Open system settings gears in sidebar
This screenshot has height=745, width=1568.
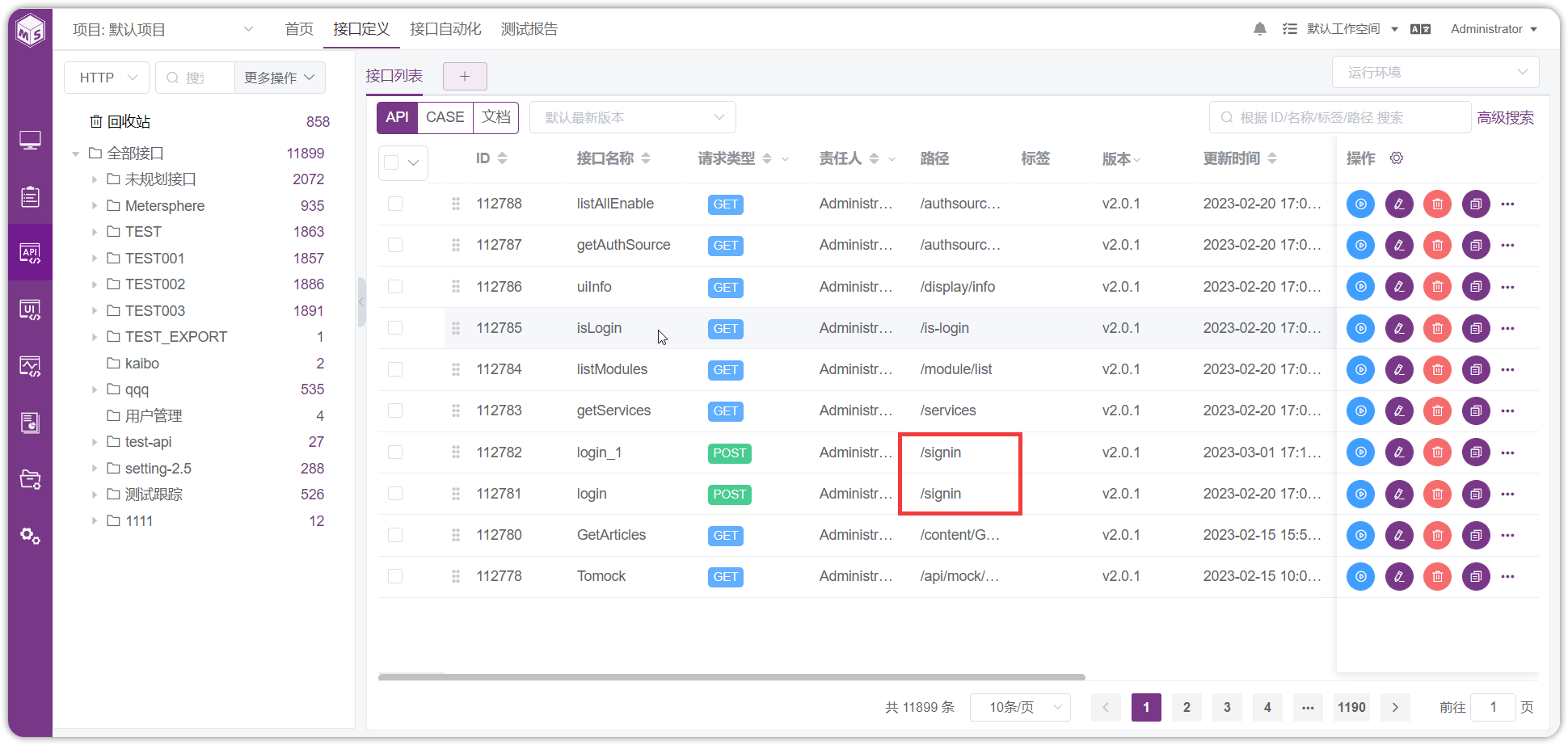coord(30,536)
